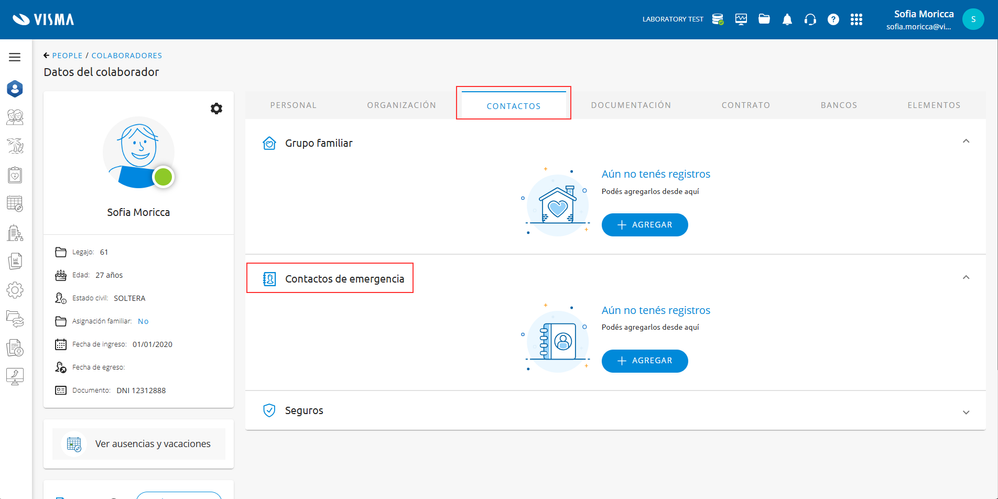The height and width of the screenshot is (499, 998).
Task: Open the building organization sidebar icon
Action: [15, 233]
